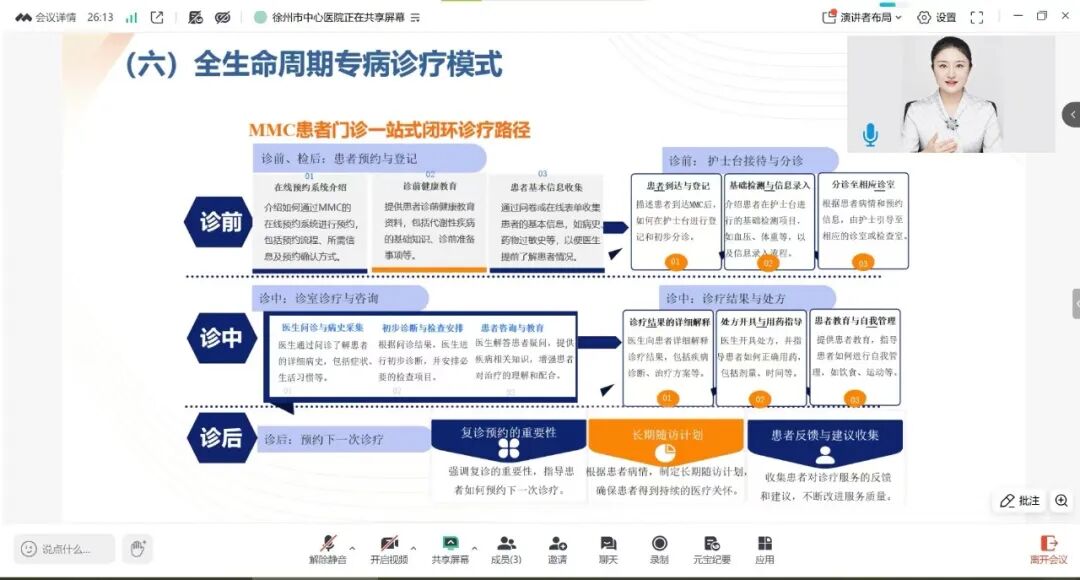Image resolution: width=1080 pixels, height=580 pixels.
Task: Click the magnifier zoom-in icon beside 批注
Action: pos(1061,501)
